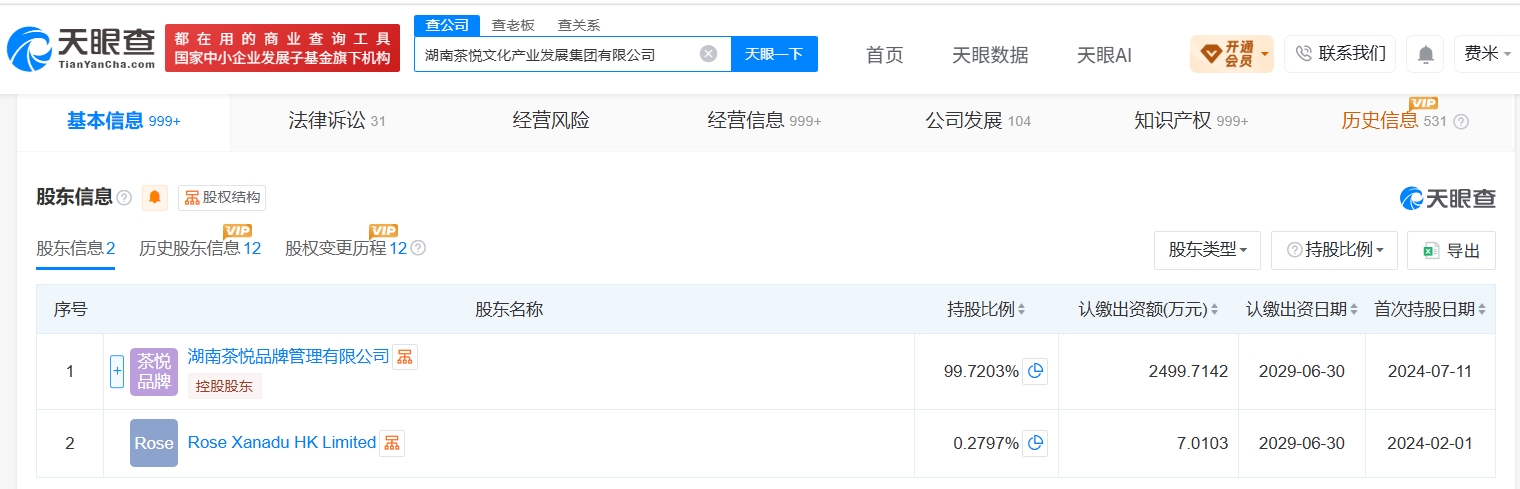The image size is (1520, 489).
Task: Expand the 湖南茶悦品牌 row with the plus button
Action: pyautogui.click(x=117, y=371)
